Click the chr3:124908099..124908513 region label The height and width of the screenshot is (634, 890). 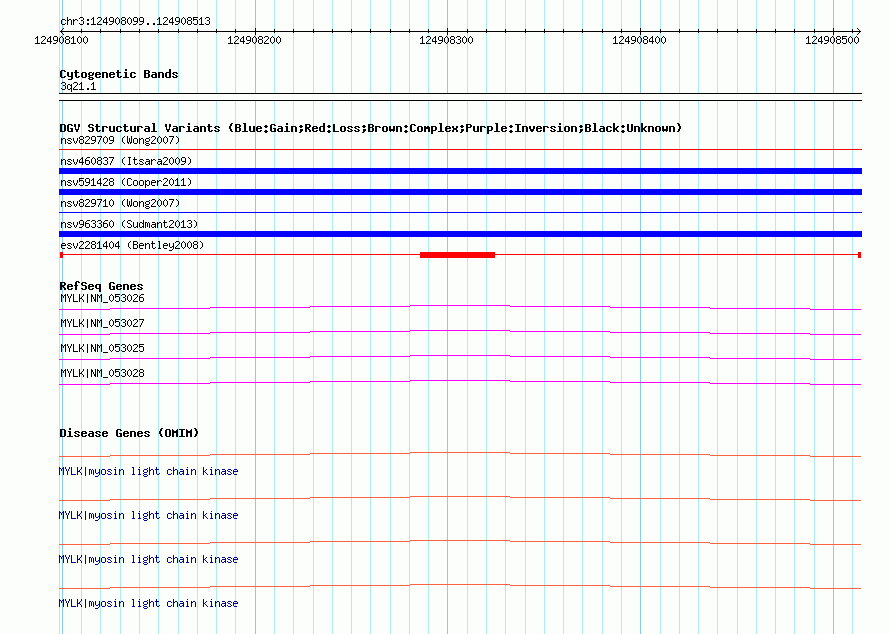tap(135, 21)
